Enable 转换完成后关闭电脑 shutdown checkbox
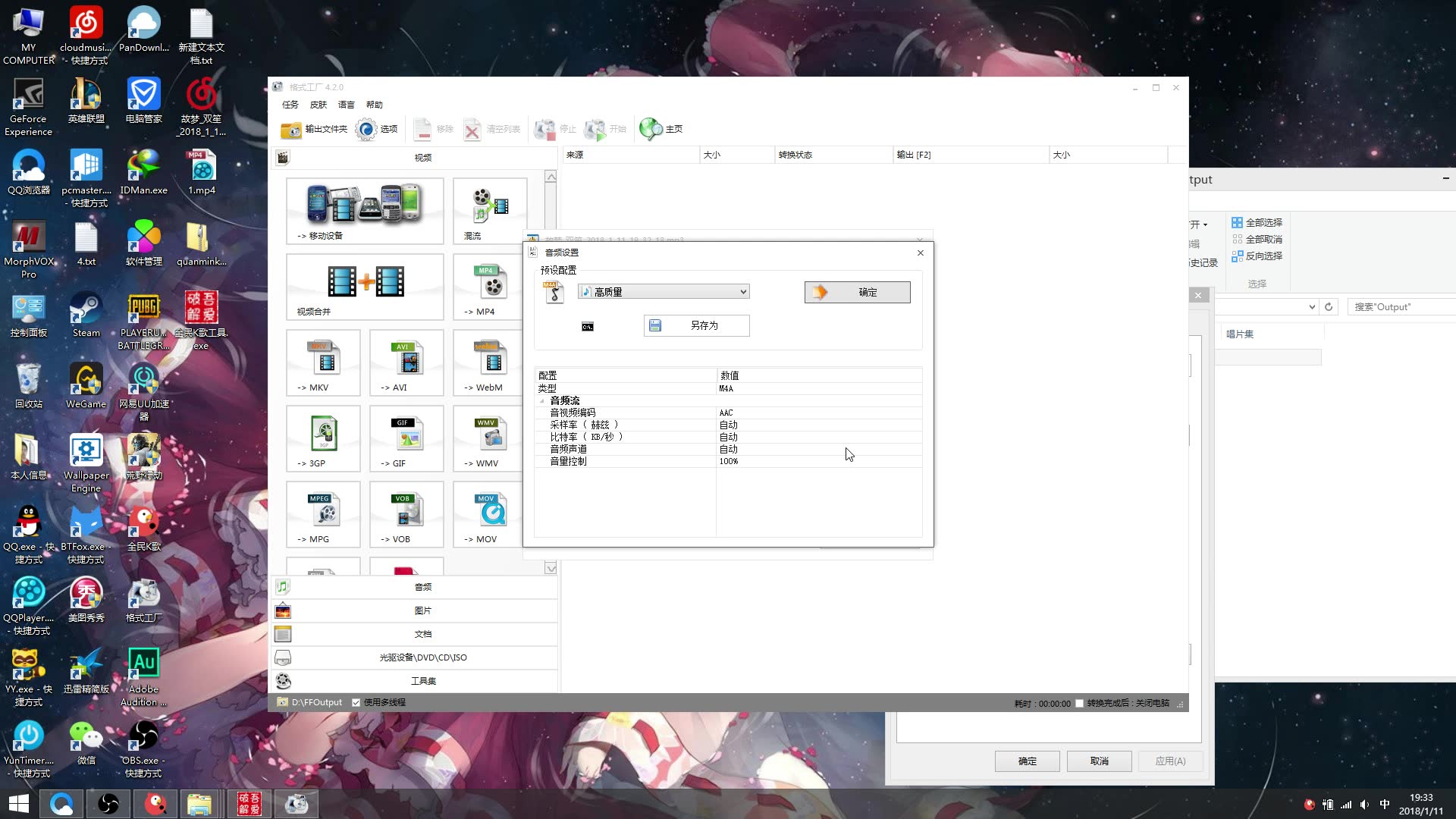The width and height of the screenshot is (1456, 819). coord(1080,704)
